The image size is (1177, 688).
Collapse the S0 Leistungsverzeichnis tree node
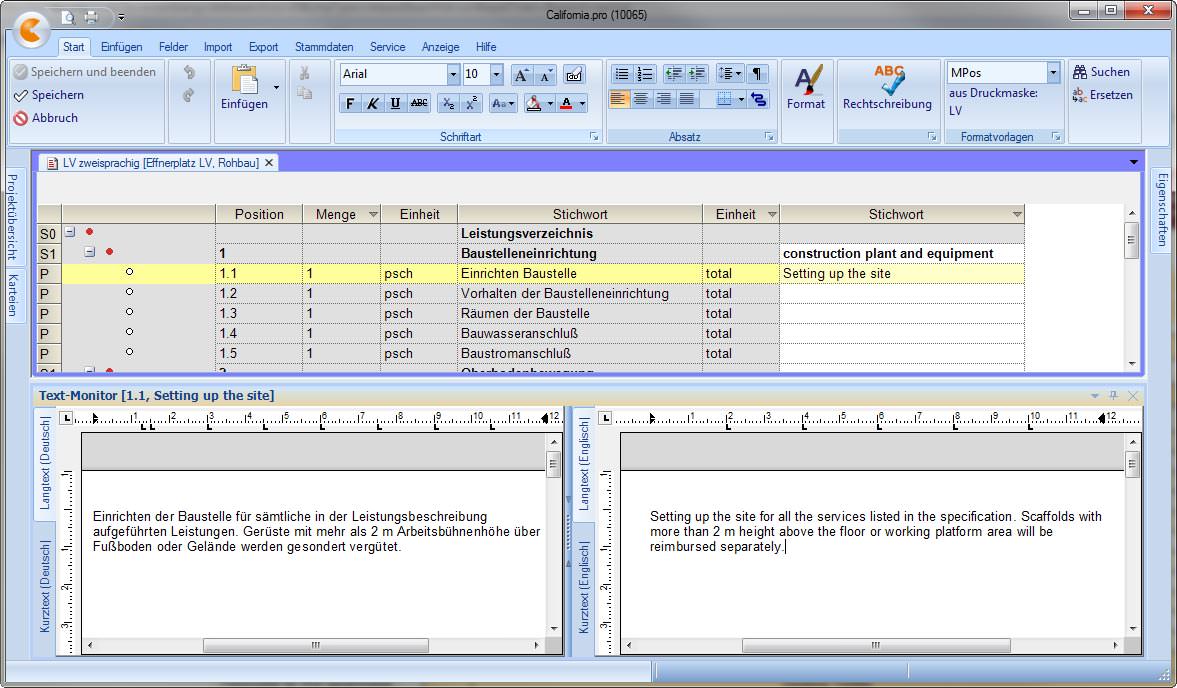[70, 232]
